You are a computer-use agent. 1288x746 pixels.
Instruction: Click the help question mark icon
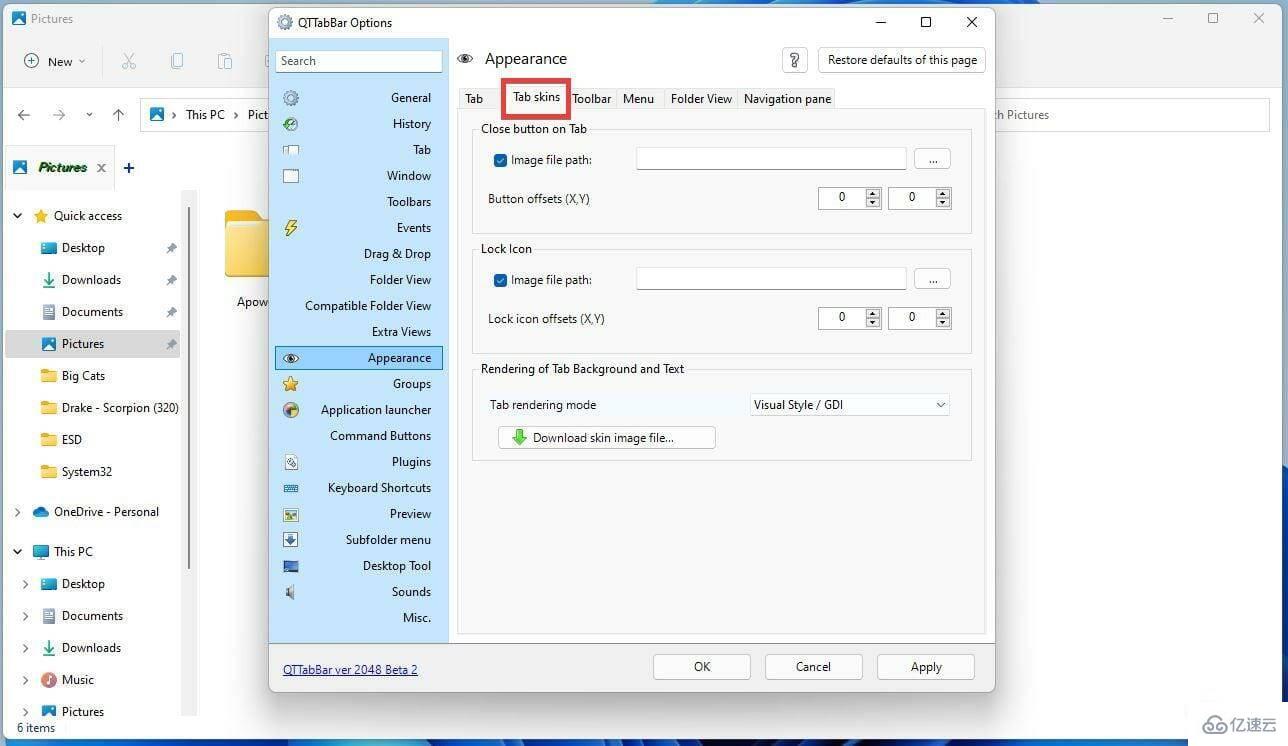[x=794, y=60]
